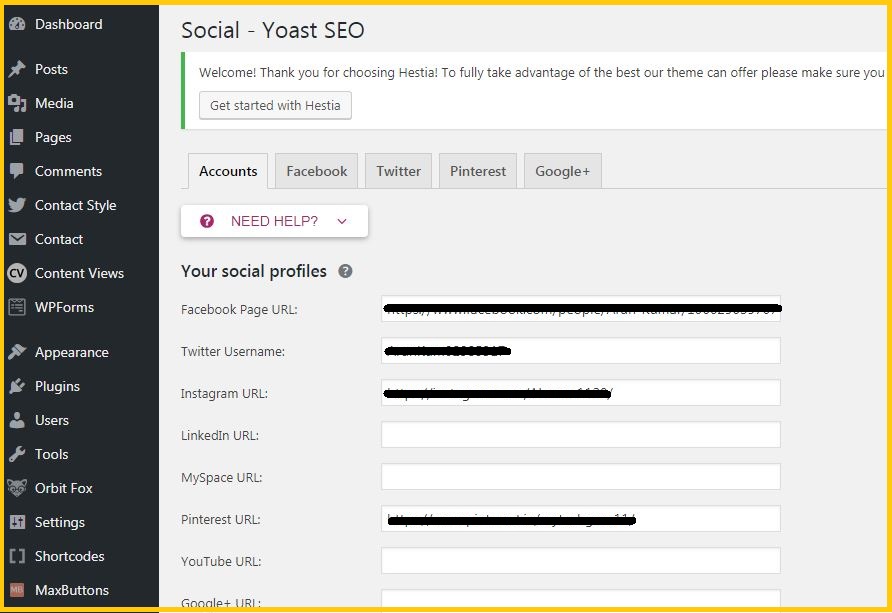Image resolution: width=892 pixels, height=613 pixels.
Task: Open MaxButtons menu item
Action: click(81, 590)
